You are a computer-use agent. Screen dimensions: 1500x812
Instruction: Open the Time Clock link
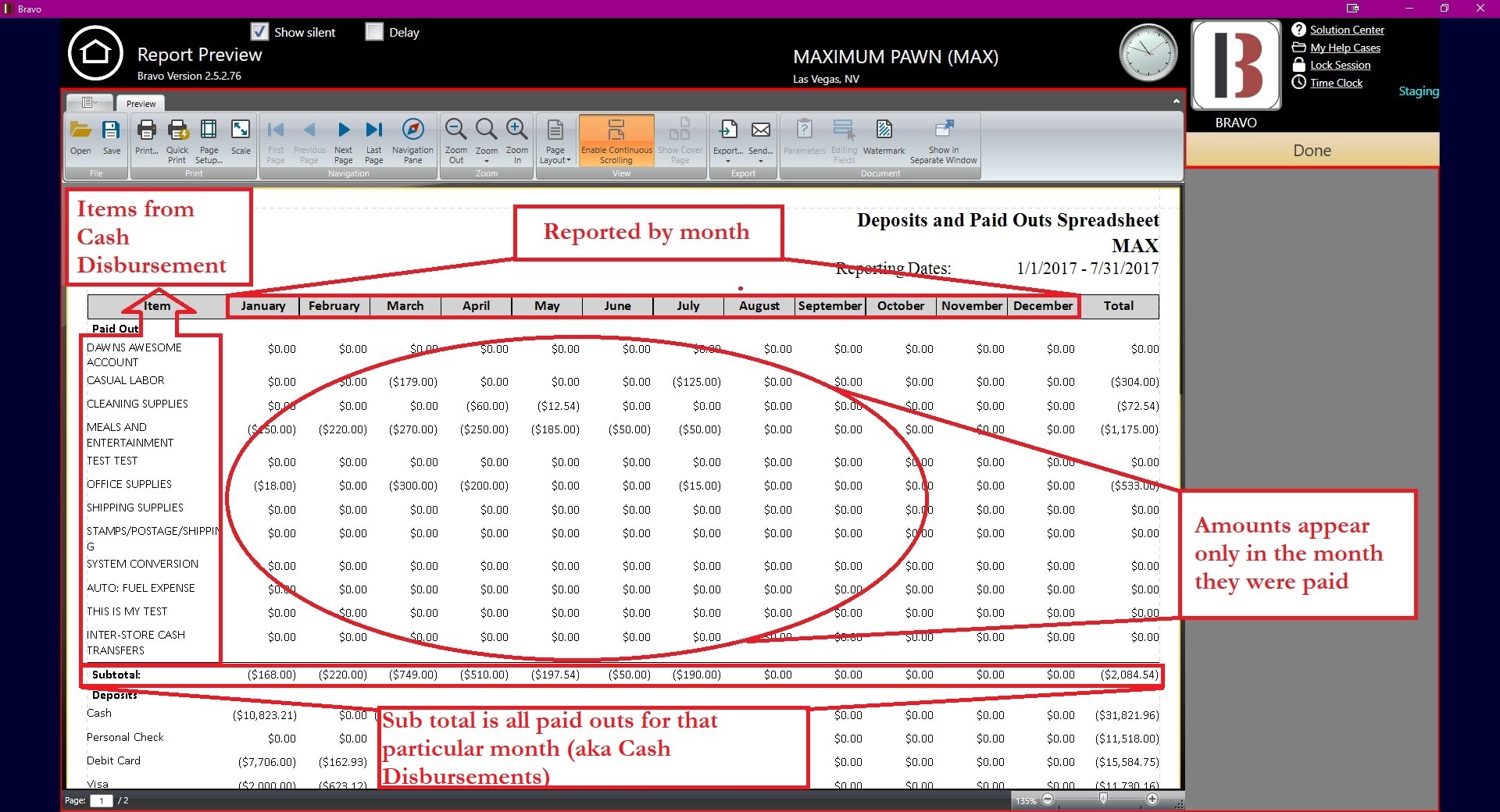[1336, 83]
